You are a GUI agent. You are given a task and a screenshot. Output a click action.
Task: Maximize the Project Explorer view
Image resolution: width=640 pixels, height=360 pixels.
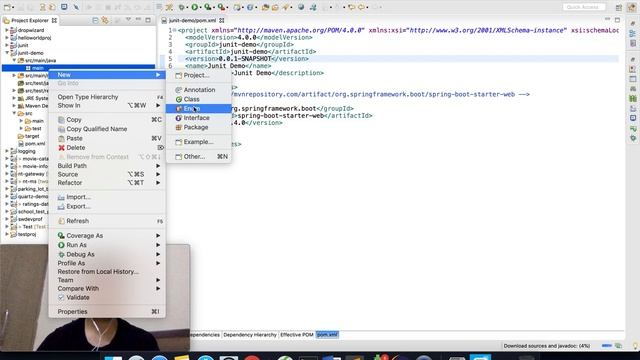click(x=148, y=20)
